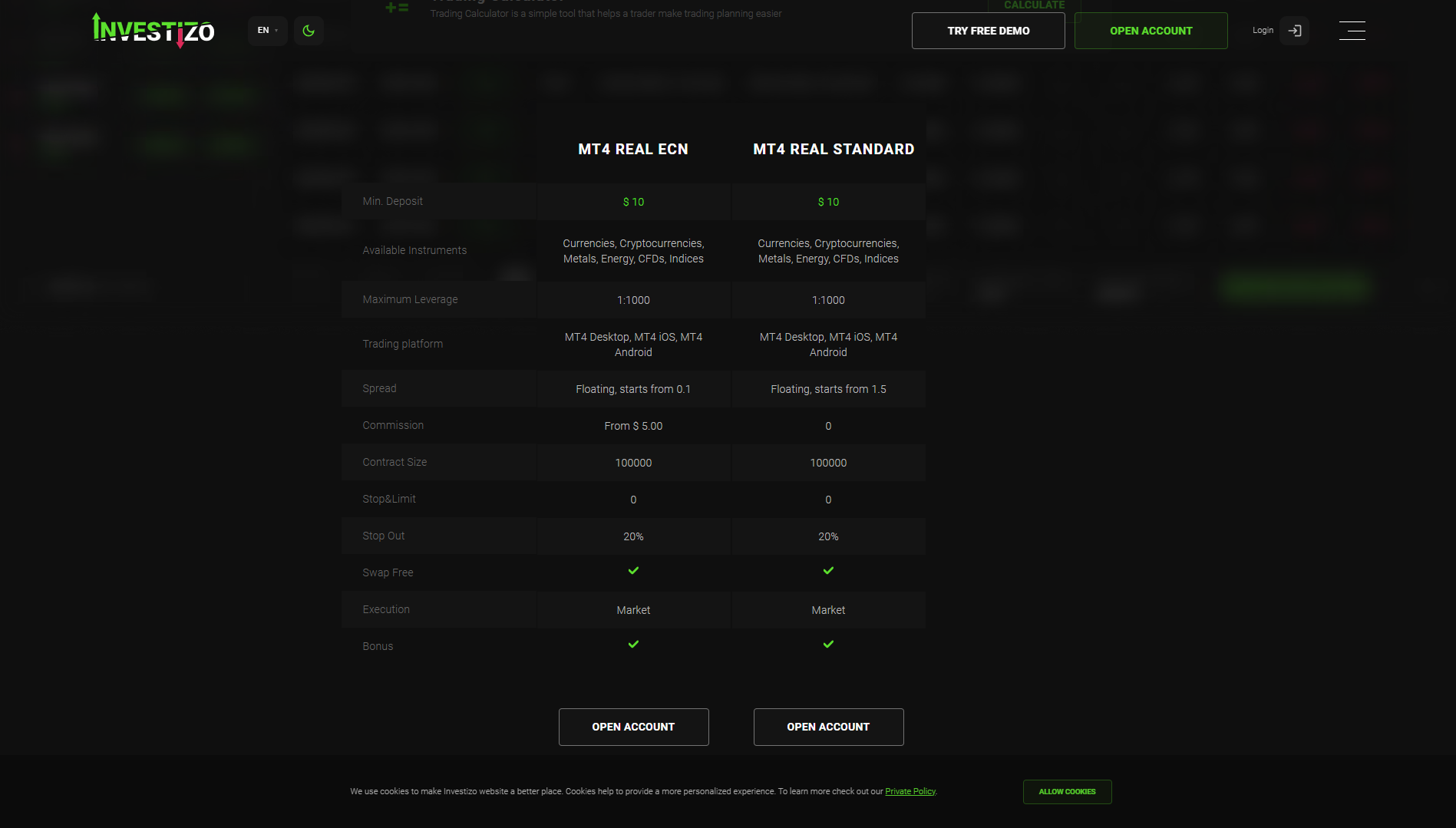1456x828 pixels.
Task: Click ECN Stop&Limit value 0
Action: tap(634, 500)
